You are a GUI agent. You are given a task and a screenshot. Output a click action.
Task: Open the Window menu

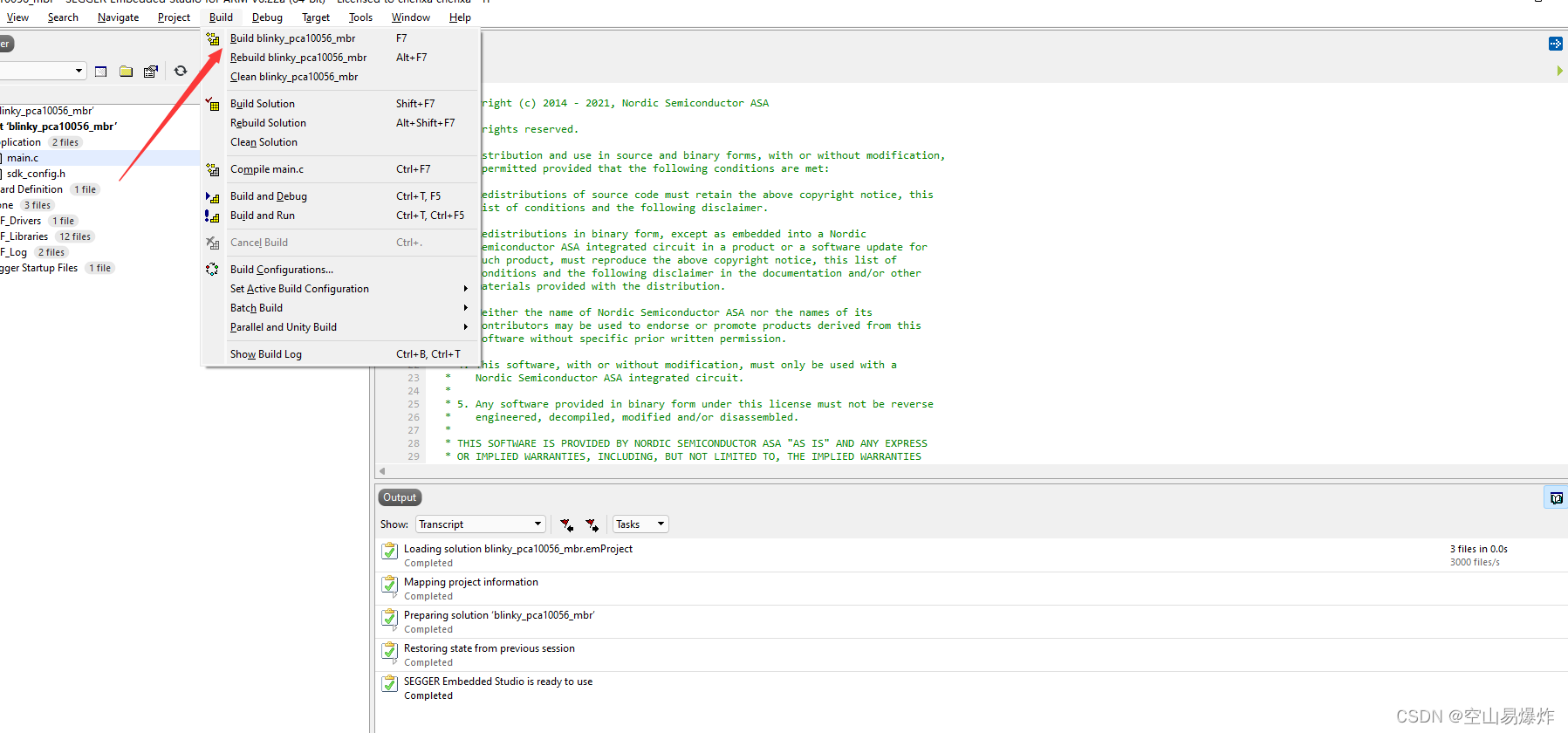(410, 17)
